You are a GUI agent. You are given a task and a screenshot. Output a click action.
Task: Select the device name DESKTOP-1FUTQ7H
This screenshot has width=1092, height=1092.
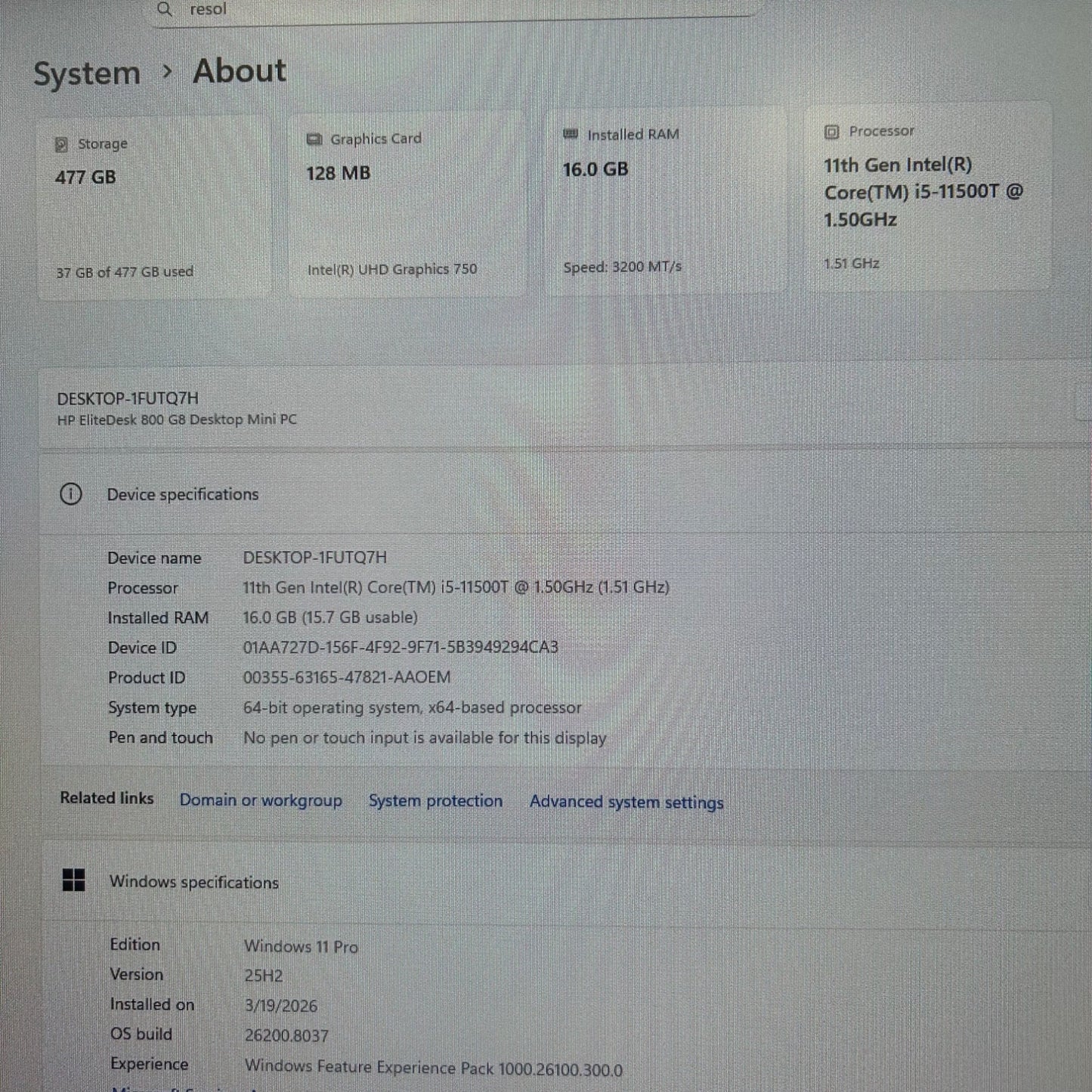pyautogui.click(x=136, y=398)
